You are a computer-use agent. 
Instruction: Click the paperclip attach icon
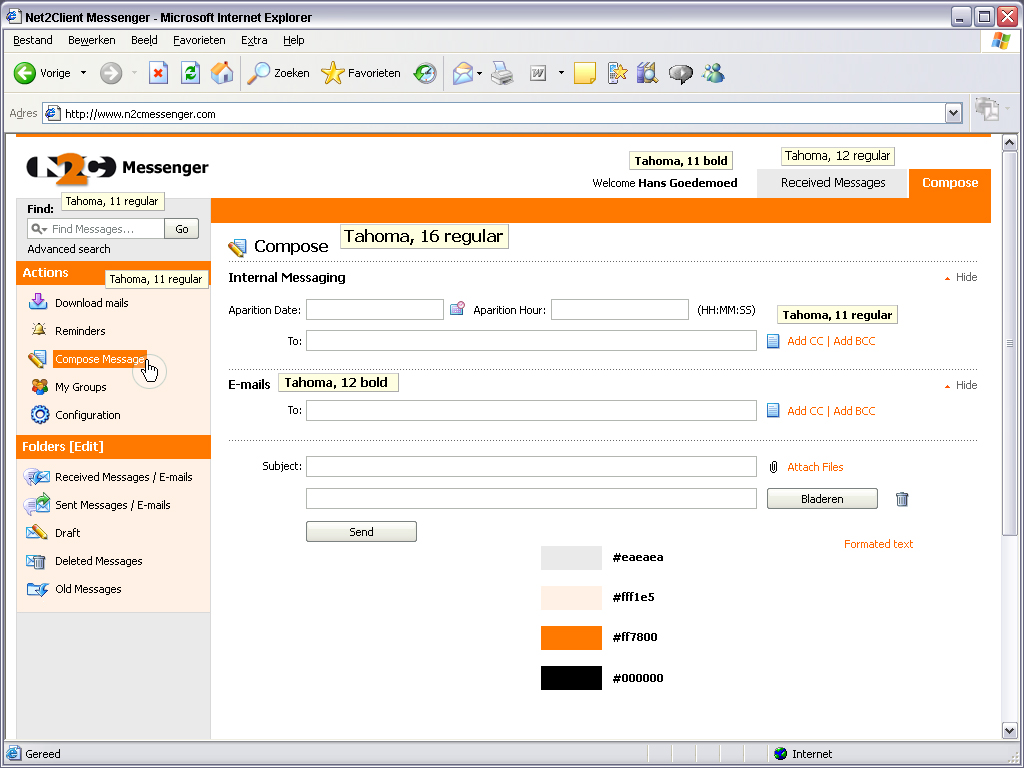773,467
